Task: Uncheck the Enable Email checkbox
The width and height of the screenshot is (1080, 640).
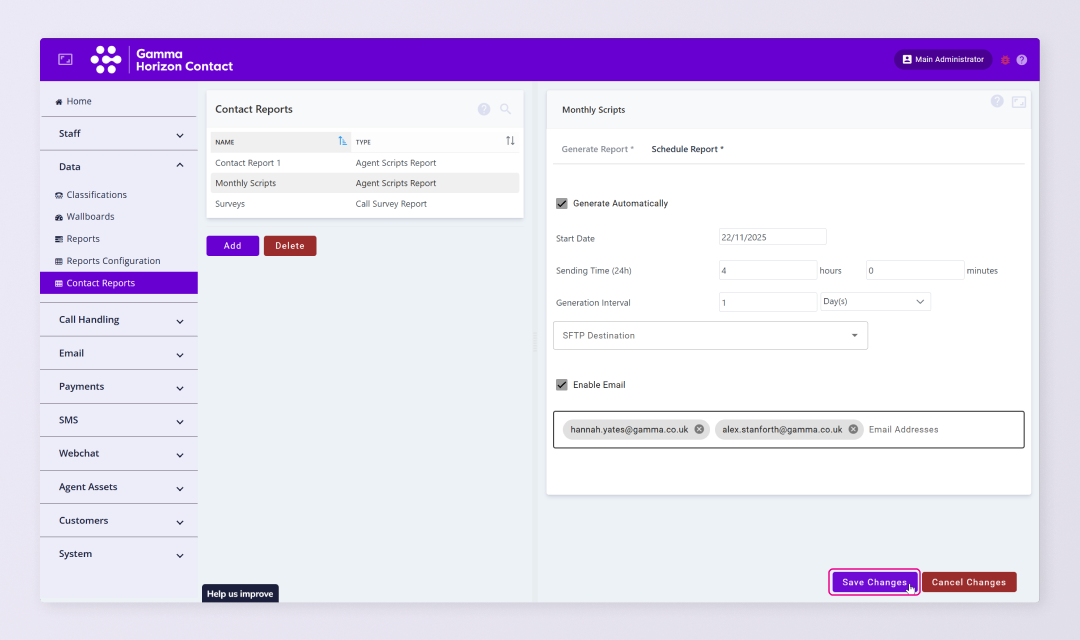Action: click(562, 385)
